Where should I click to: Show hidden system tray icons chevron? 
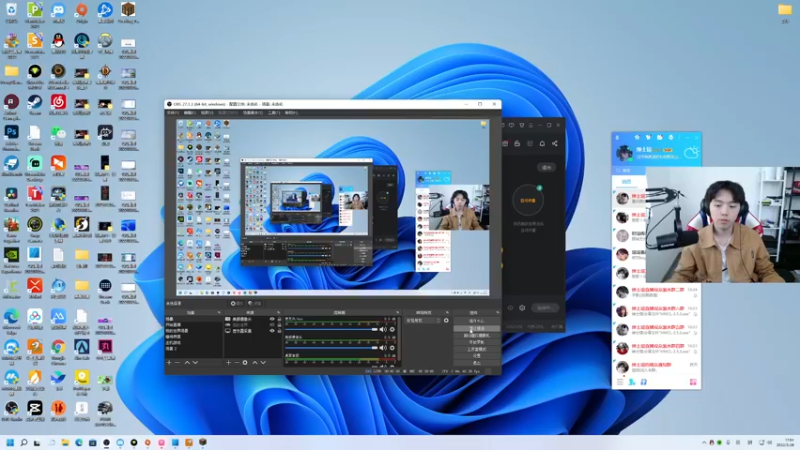click(x=704, y=442)
